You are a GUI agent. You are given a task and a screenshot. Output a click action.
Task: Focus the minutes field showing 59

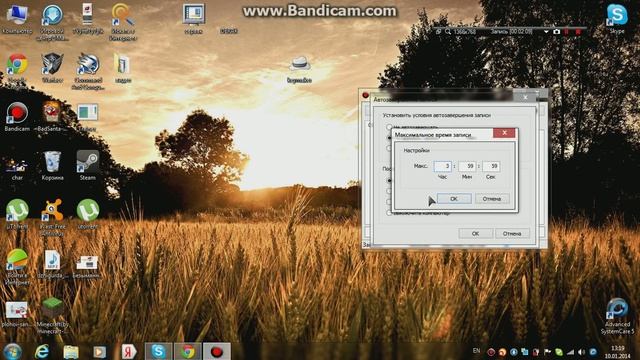(467, 166)
